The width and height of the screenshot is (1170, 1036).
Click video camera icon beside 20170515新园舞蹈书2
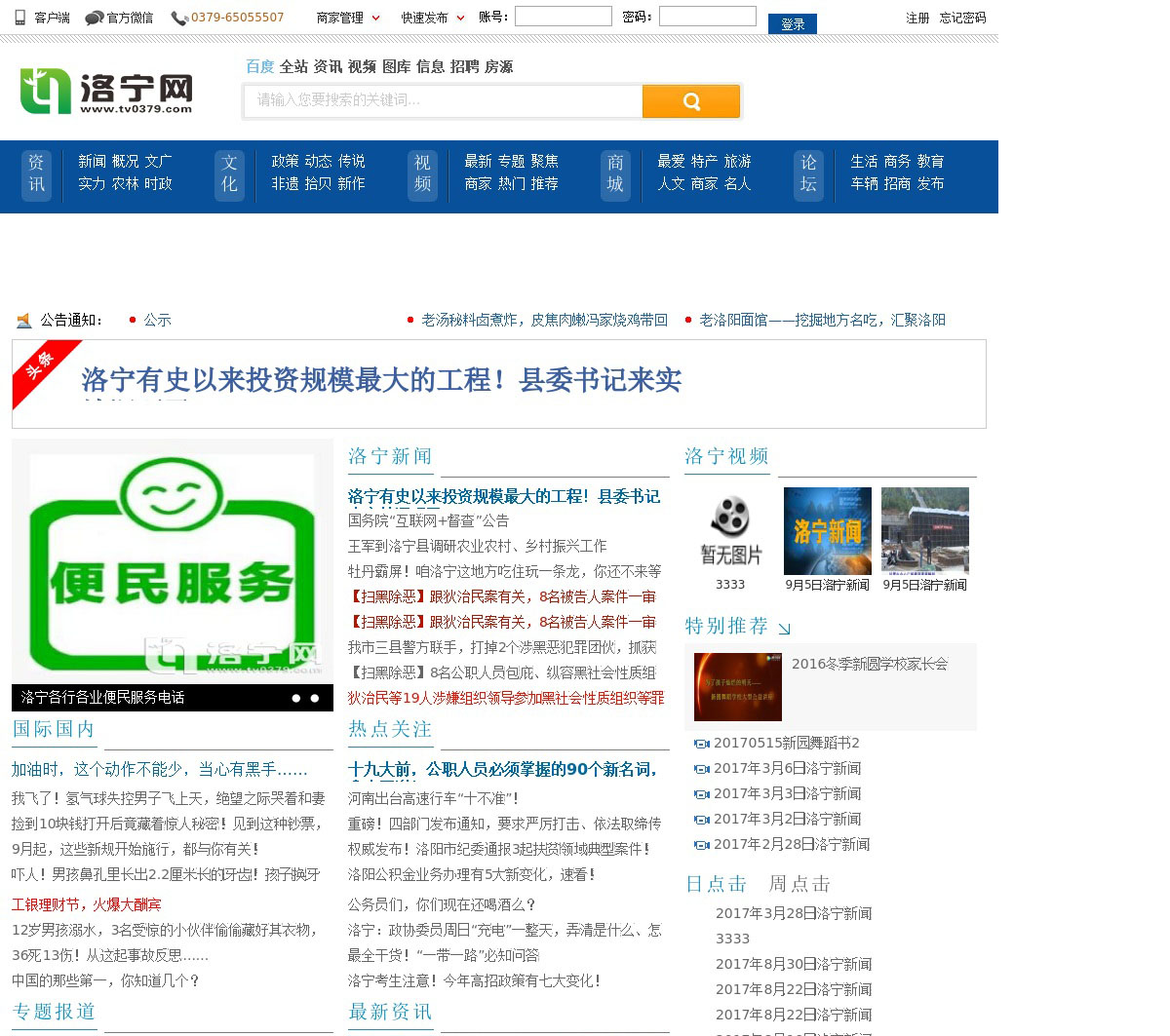coord(701,744)
